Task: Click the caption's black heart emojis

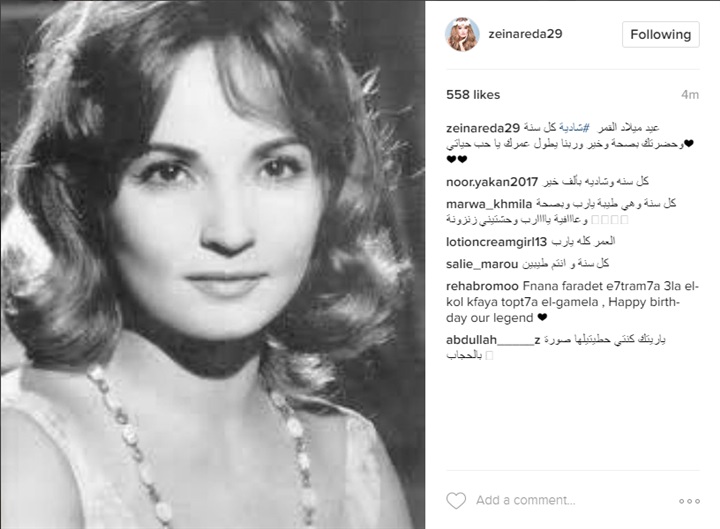Action: (x=456, y=159)
